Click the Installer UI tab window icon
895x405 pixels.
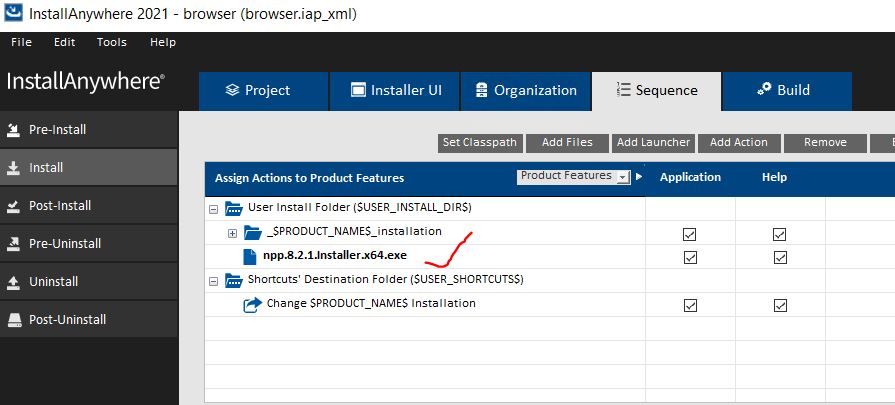pos(358,90)
